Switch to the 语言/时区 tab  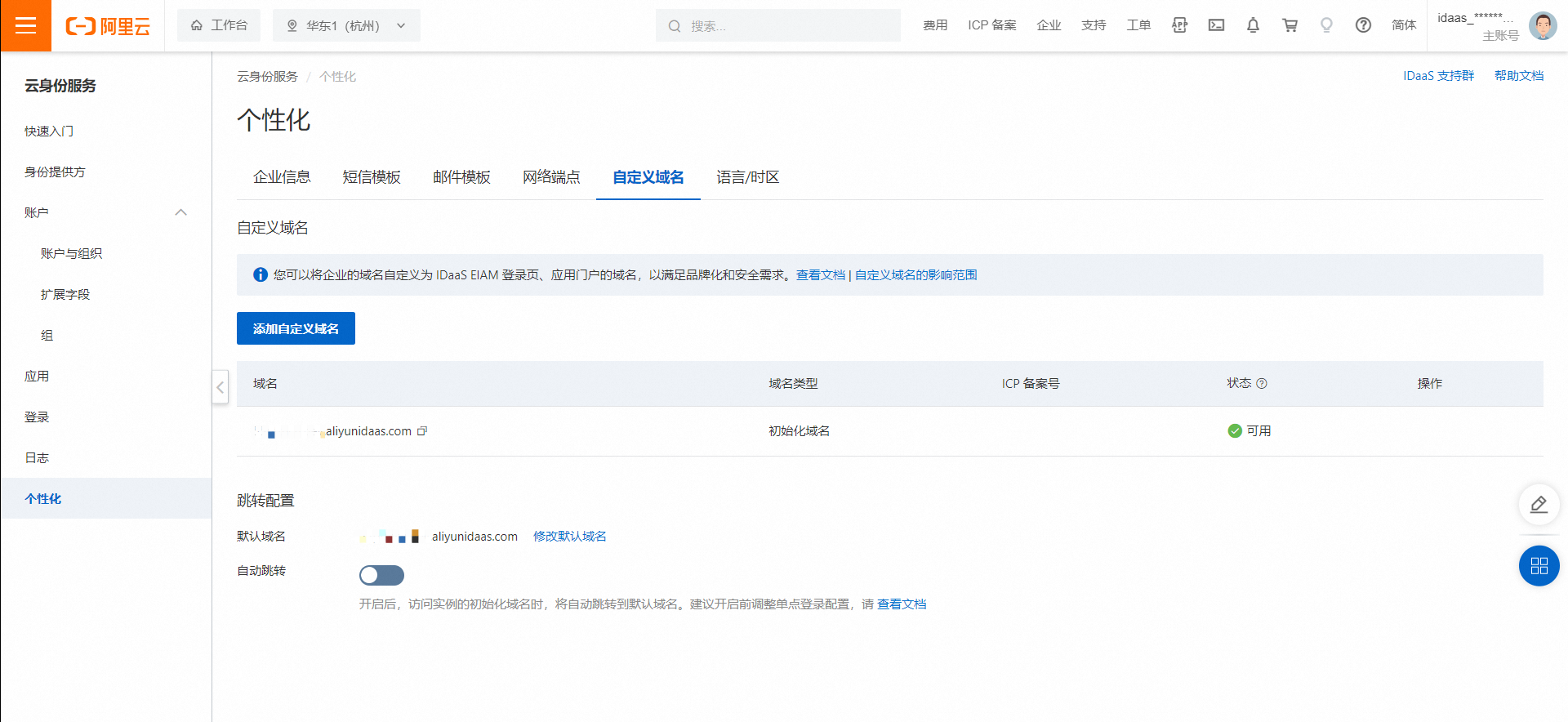[748, 177]
